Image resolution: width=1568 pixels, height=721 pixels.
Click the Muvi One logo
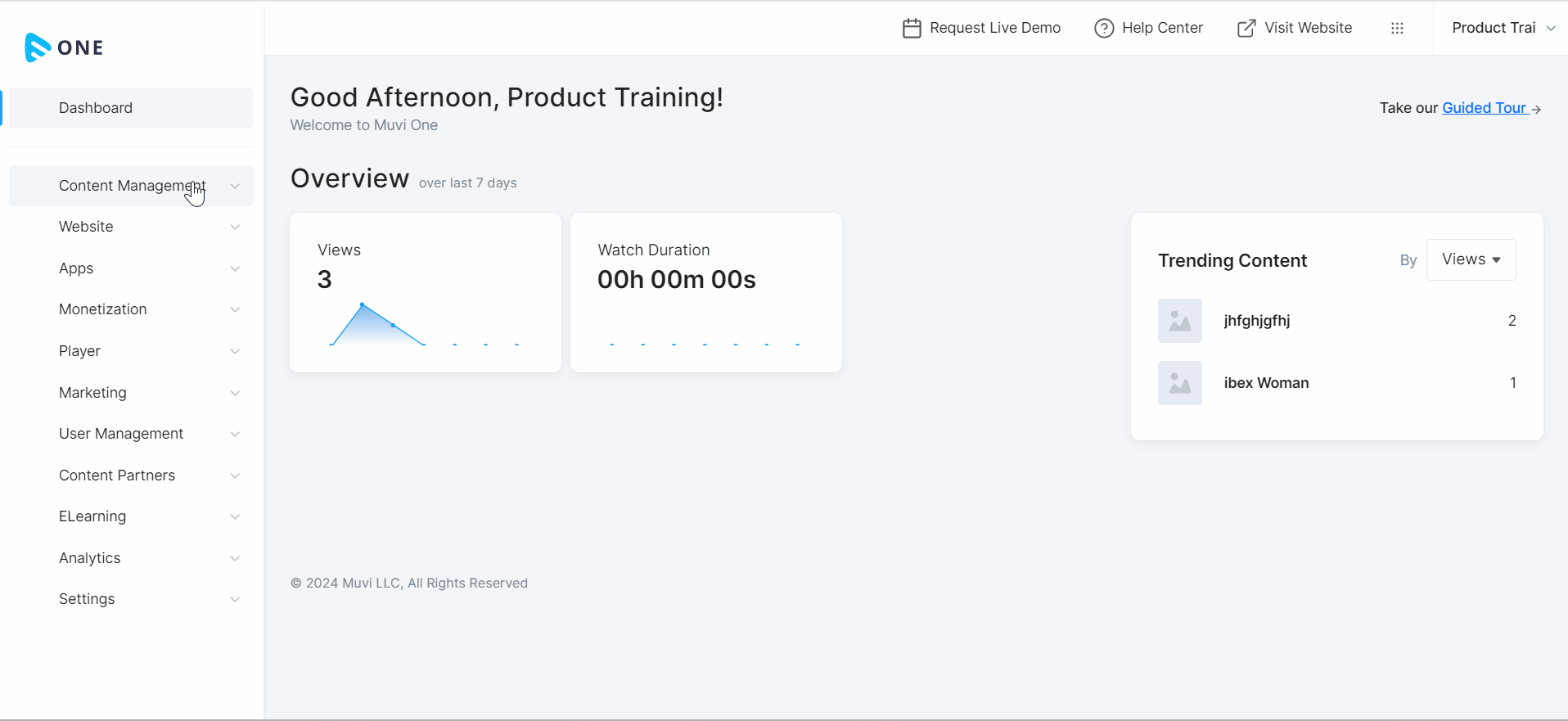(x=64, y=47)
